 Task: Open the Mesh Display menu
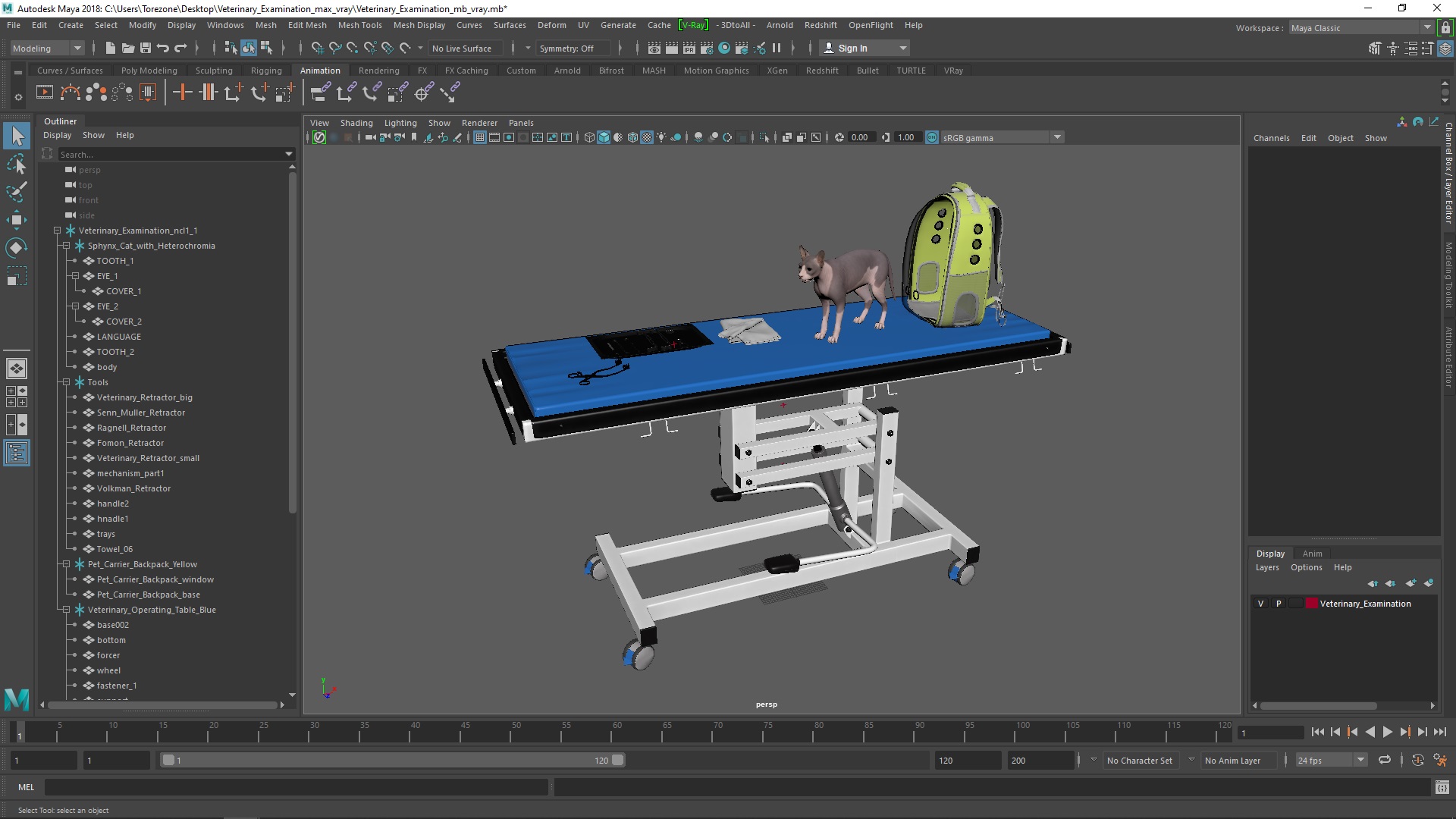pyautogui.click(x=419, y=24)
